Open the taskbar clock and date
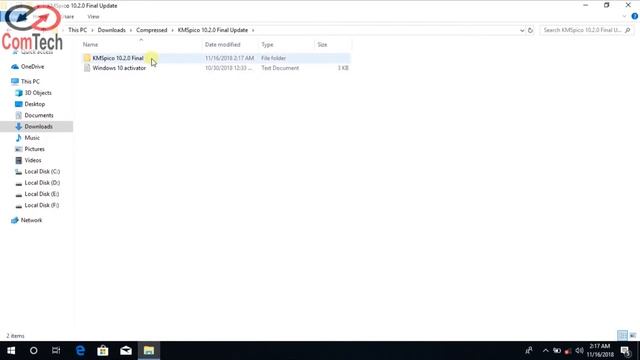640x360 pixels. 600,351
